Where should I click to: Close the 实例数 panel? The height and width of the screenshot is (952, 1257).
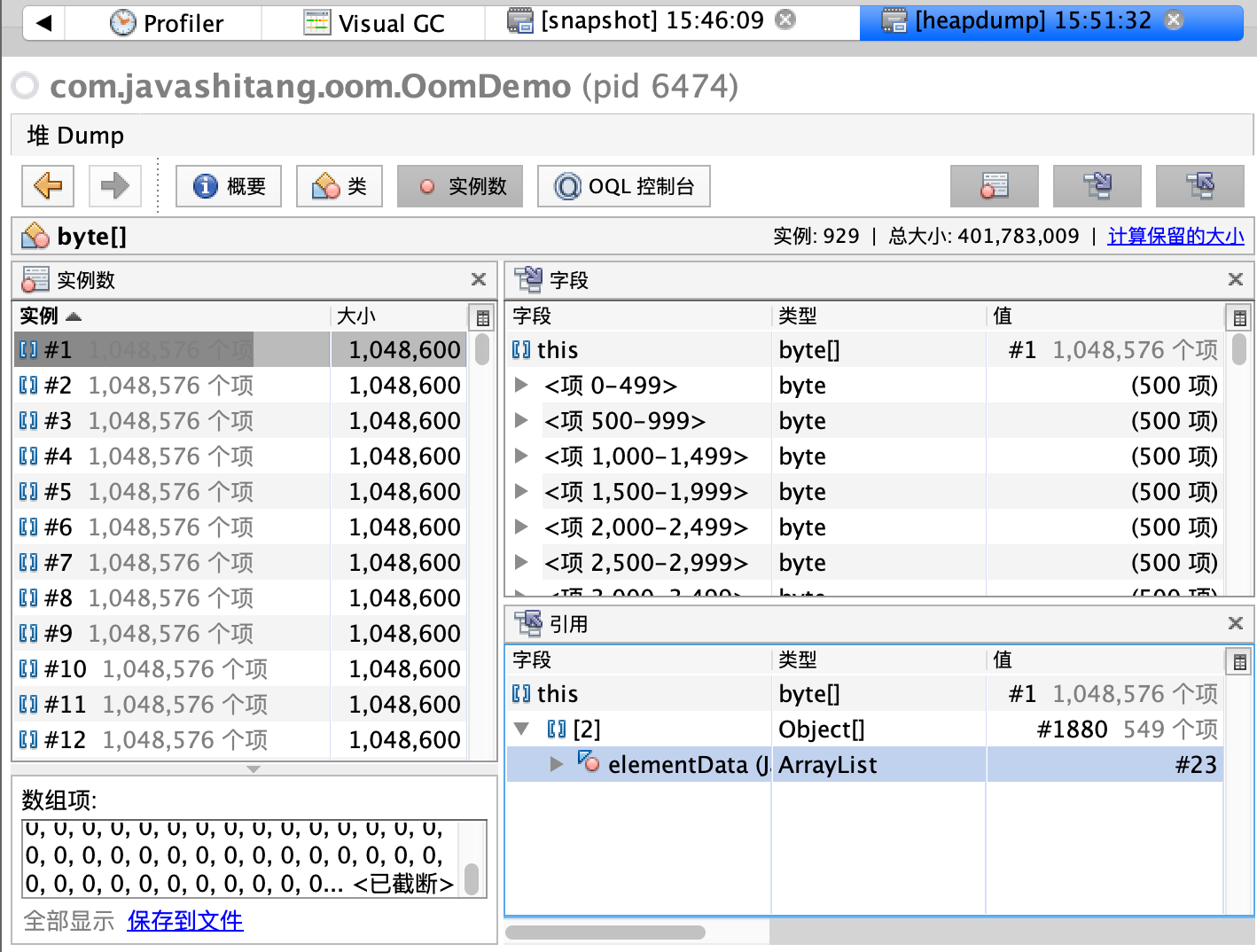point(479,280)
